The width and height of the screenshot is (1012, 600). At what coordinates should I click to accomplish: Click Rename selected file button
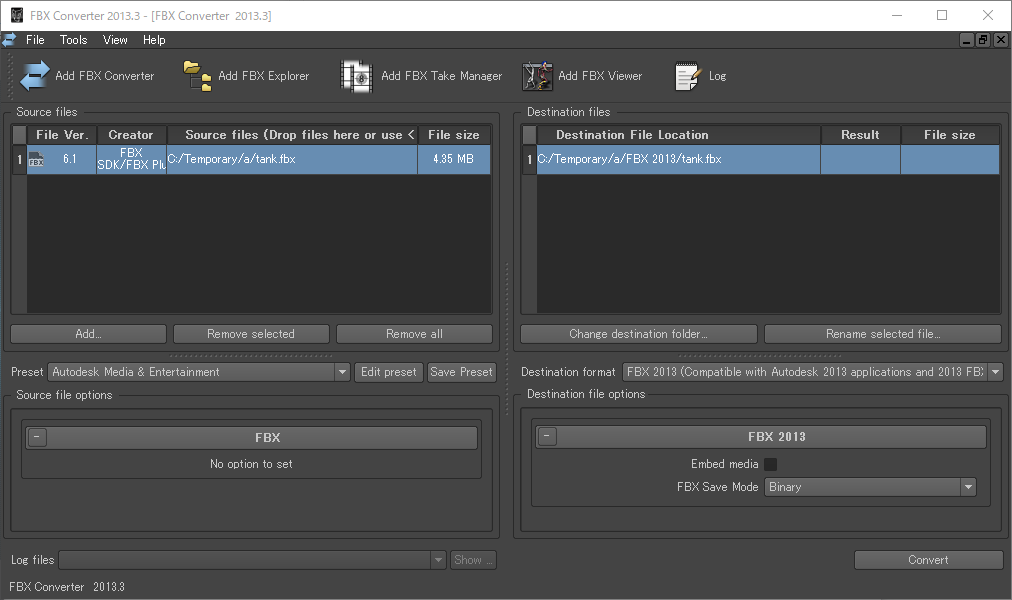tap(883, 334)
